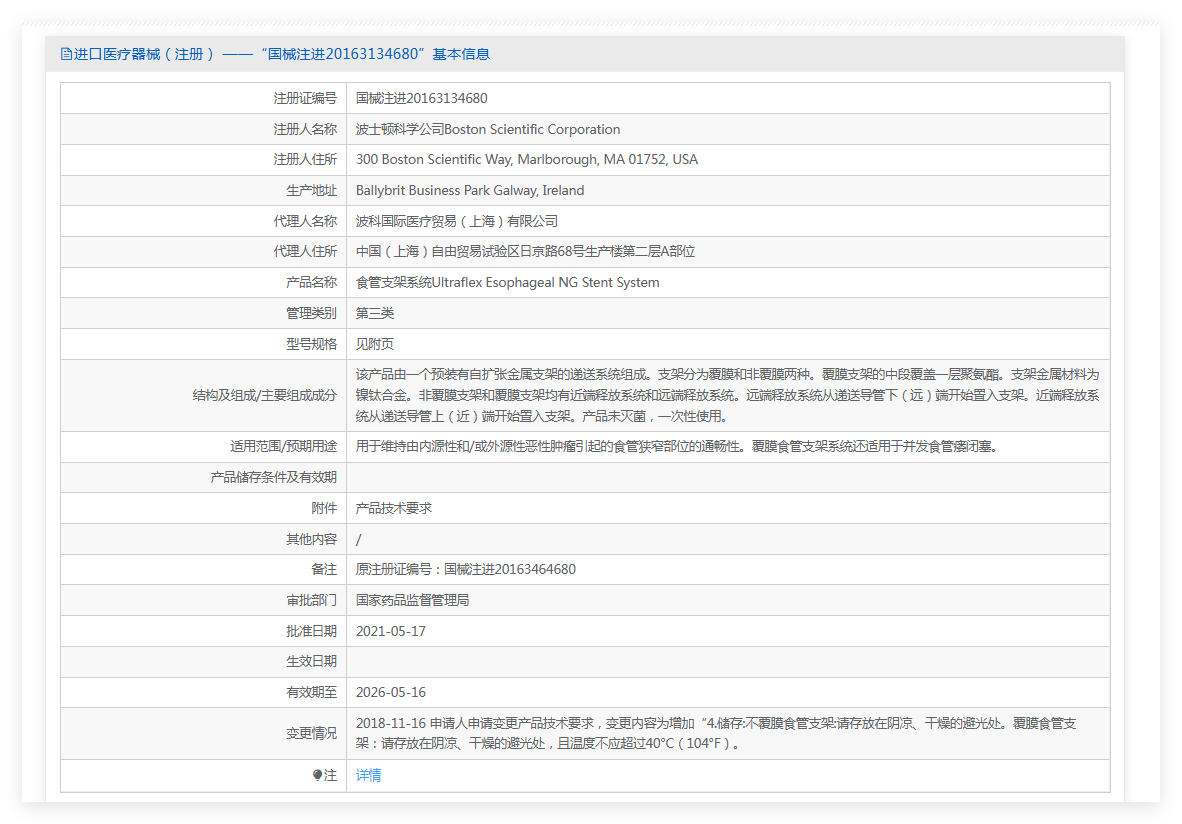Select the 国家药品监督管理局 approval department
The width and height of the screenshot is (1182, 824).
[x=412, y=600]
